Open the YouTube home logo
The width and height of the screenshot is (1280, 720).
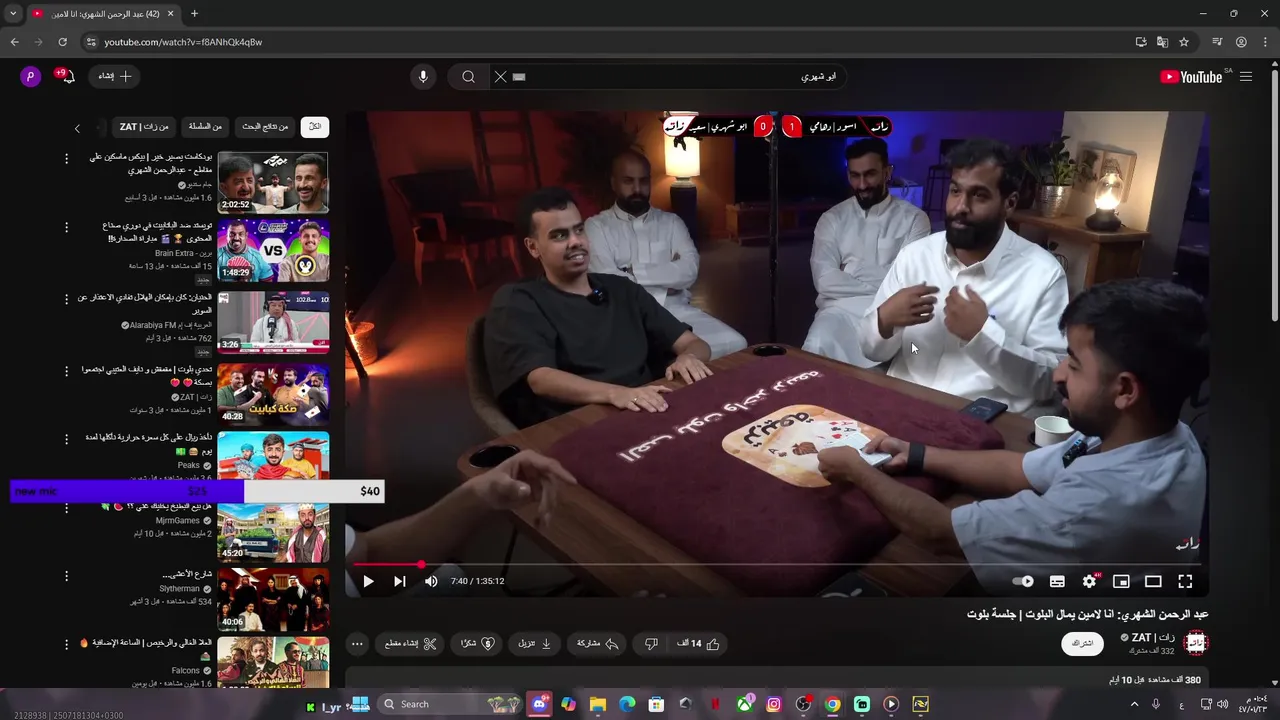pos(1193,77)
